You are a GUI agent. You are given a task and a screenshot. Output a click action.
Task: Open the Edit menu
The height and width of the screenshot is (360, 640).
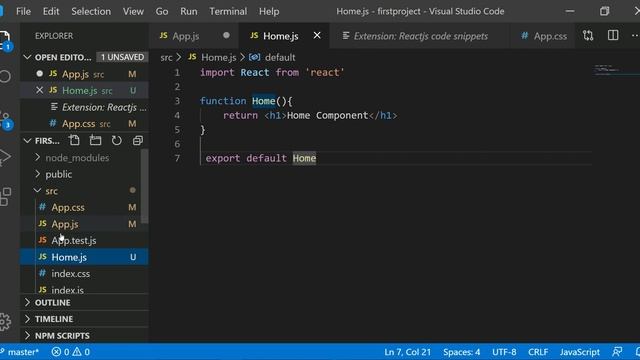click(x=51, y=11)
